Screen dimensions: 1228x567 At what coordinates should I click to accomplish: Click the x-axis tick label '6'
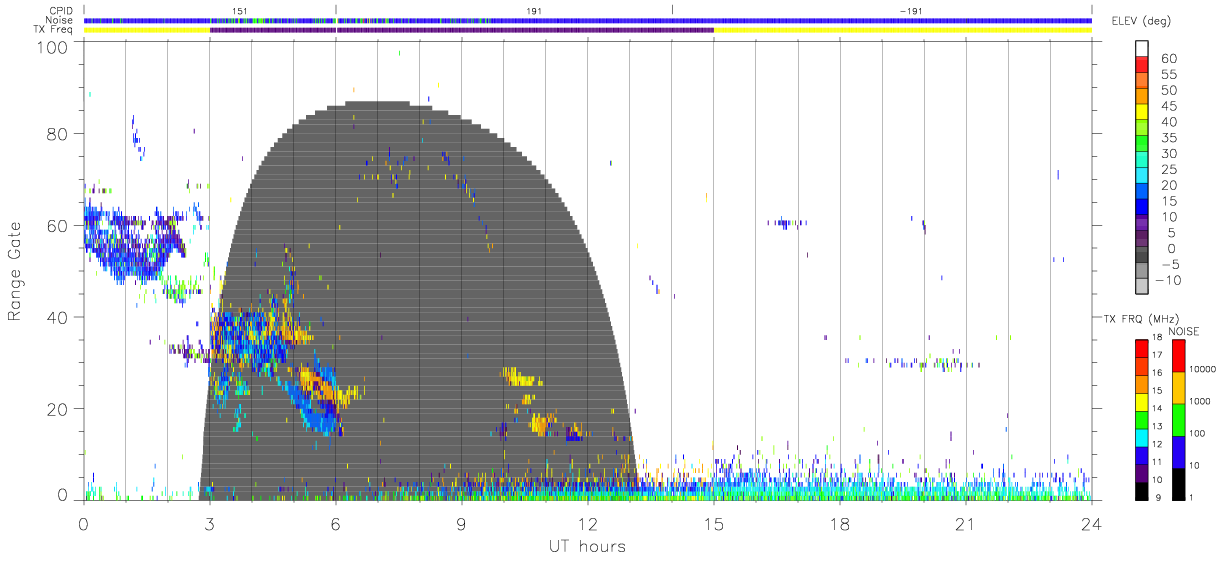pos(336,524)
